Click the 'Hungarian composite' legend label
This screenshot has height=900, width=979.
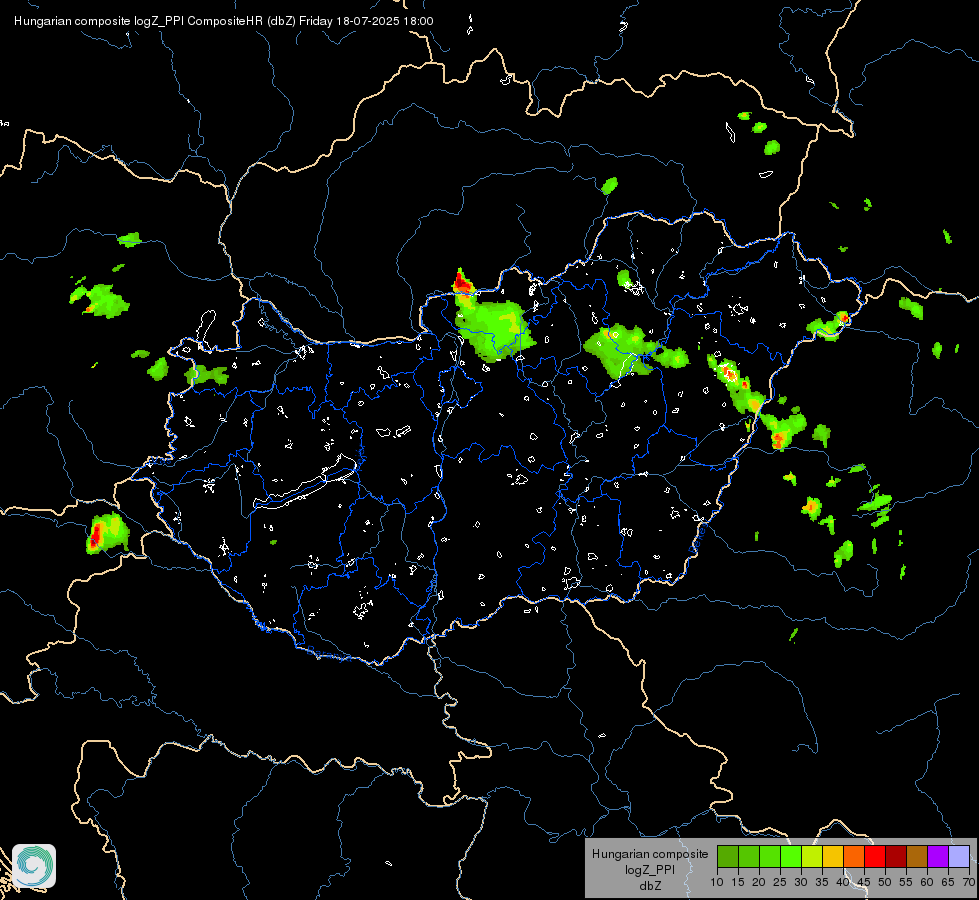tap(650, 854)
